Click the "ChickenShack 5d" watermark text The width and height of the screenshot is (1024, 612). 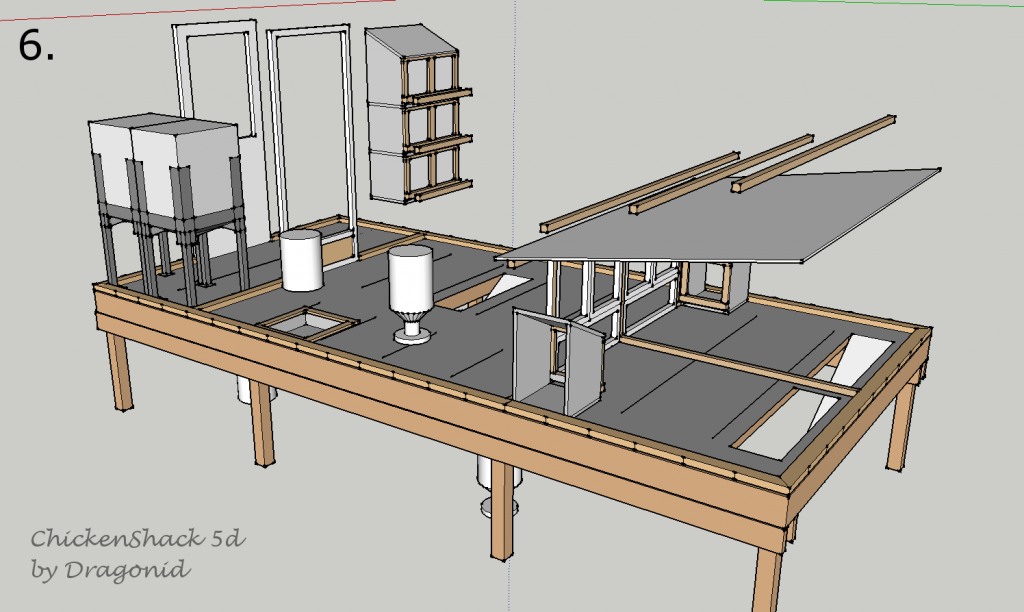coord(137,540)
